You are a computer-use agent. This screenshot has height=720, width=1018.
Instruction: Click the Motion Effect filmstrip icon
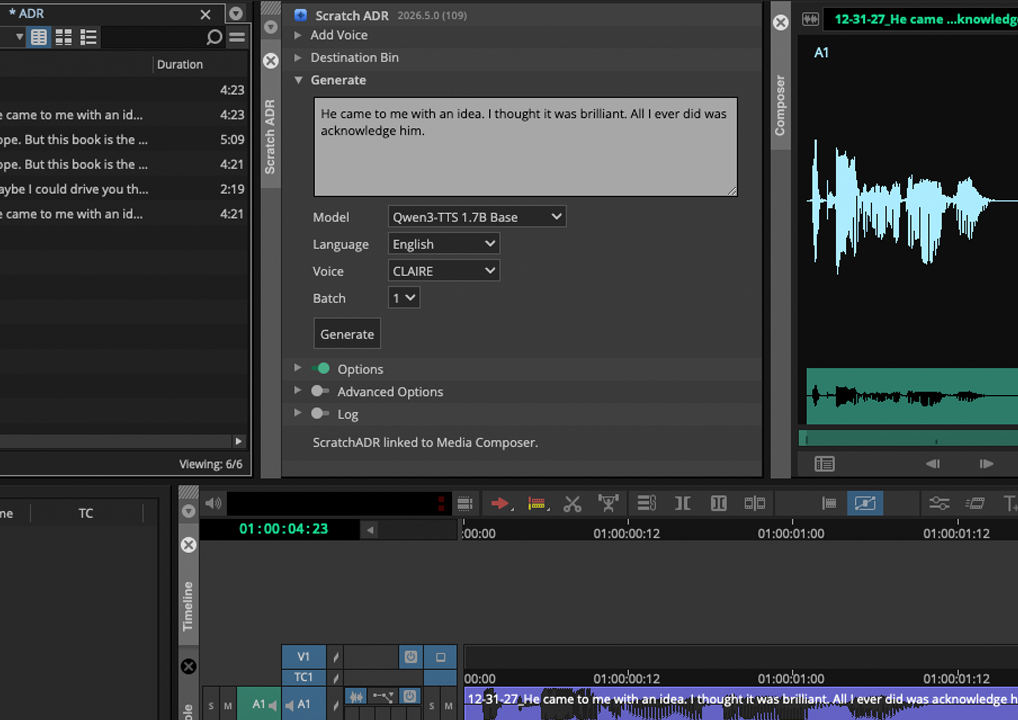[x=975, y=503]
